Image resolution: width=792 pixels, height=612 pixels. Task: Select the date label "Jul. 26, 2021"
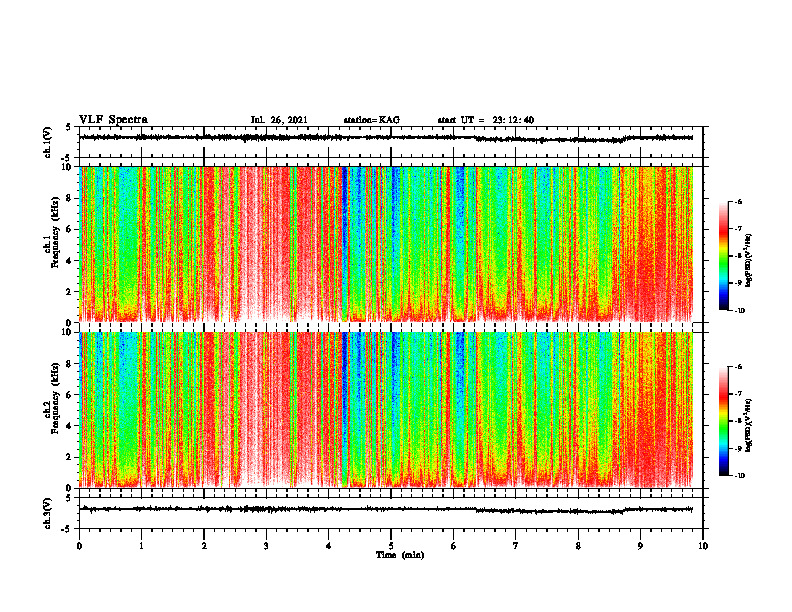coord(279,120)
